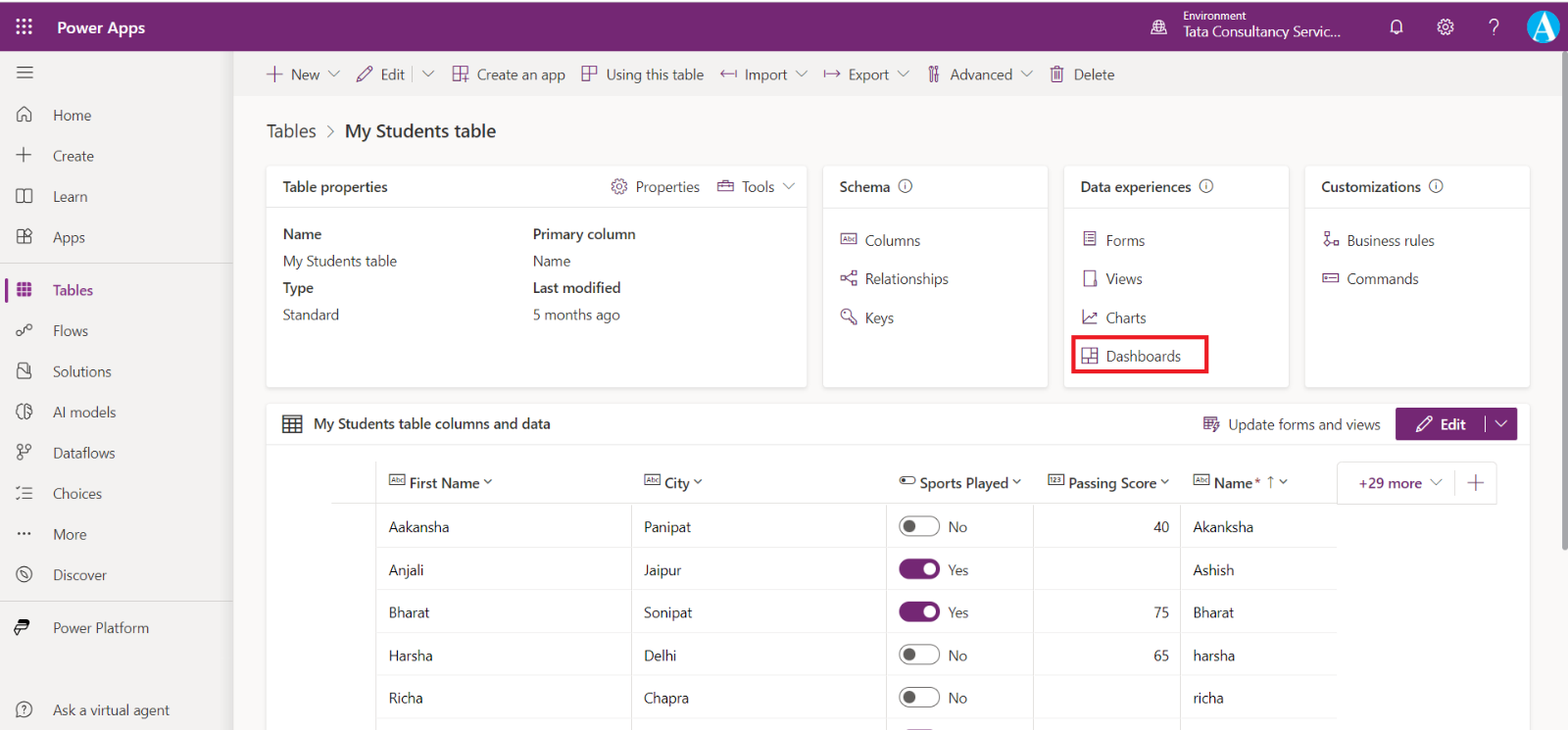Turn off Sports Played for Anjali
The height and width of the screenshot is (730, 1568).
click(x=919, y=569)
